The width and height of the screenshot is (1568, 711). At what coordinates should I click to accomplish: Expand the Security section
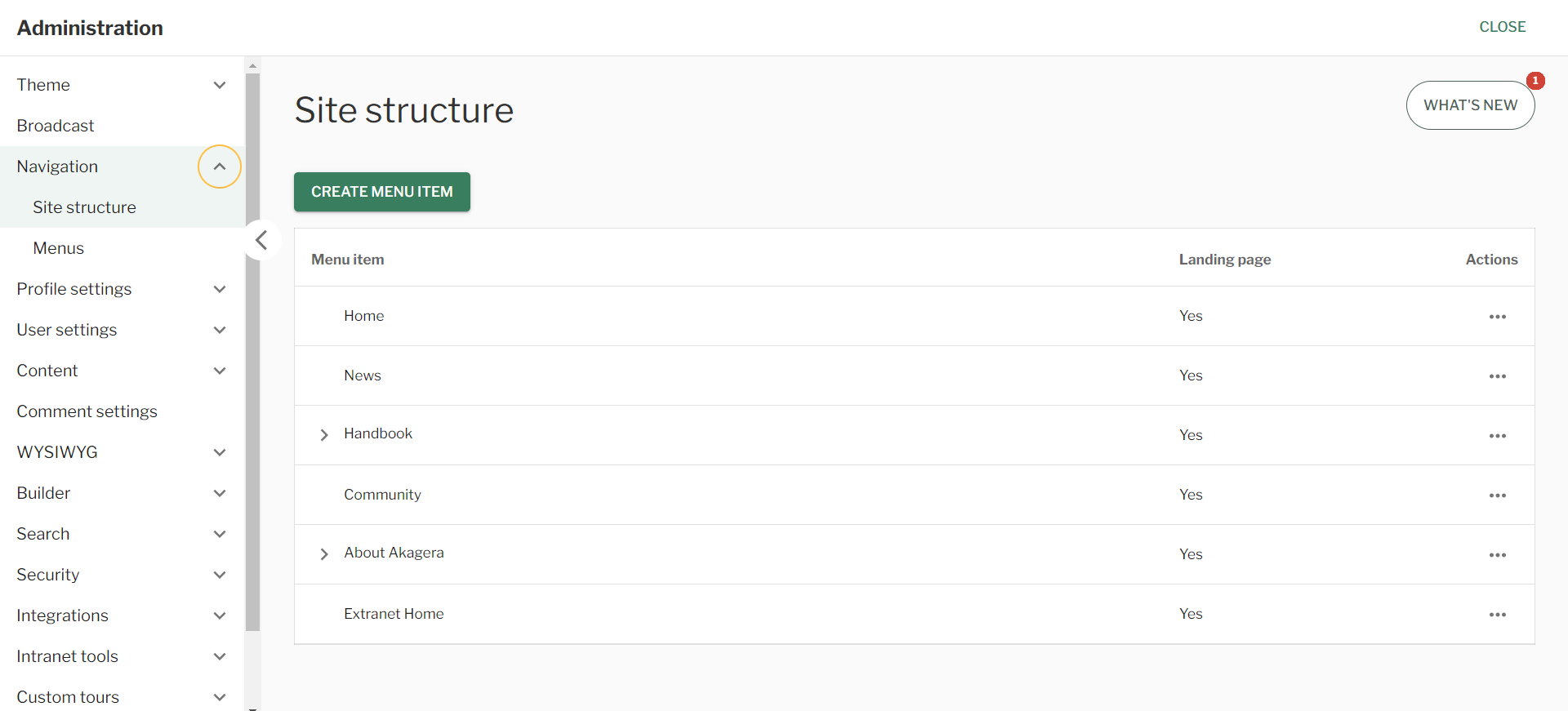[220, 575]
